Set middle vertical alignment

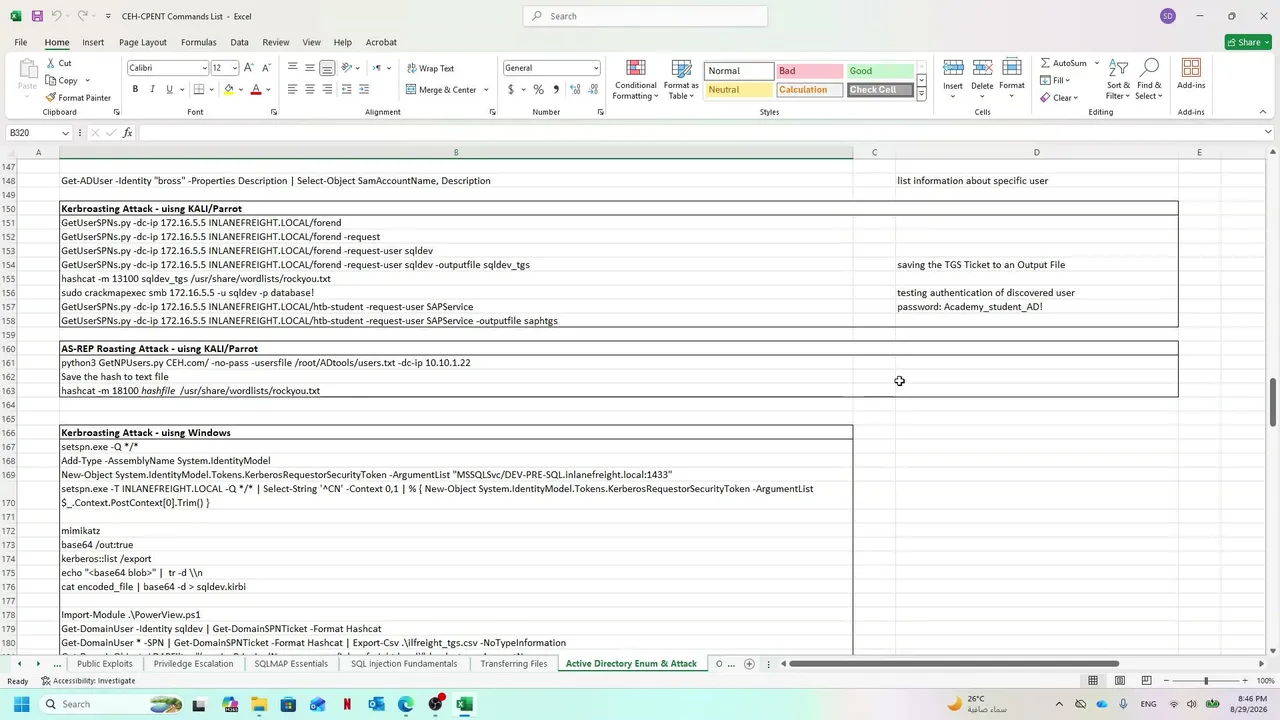tap(310, 68)
